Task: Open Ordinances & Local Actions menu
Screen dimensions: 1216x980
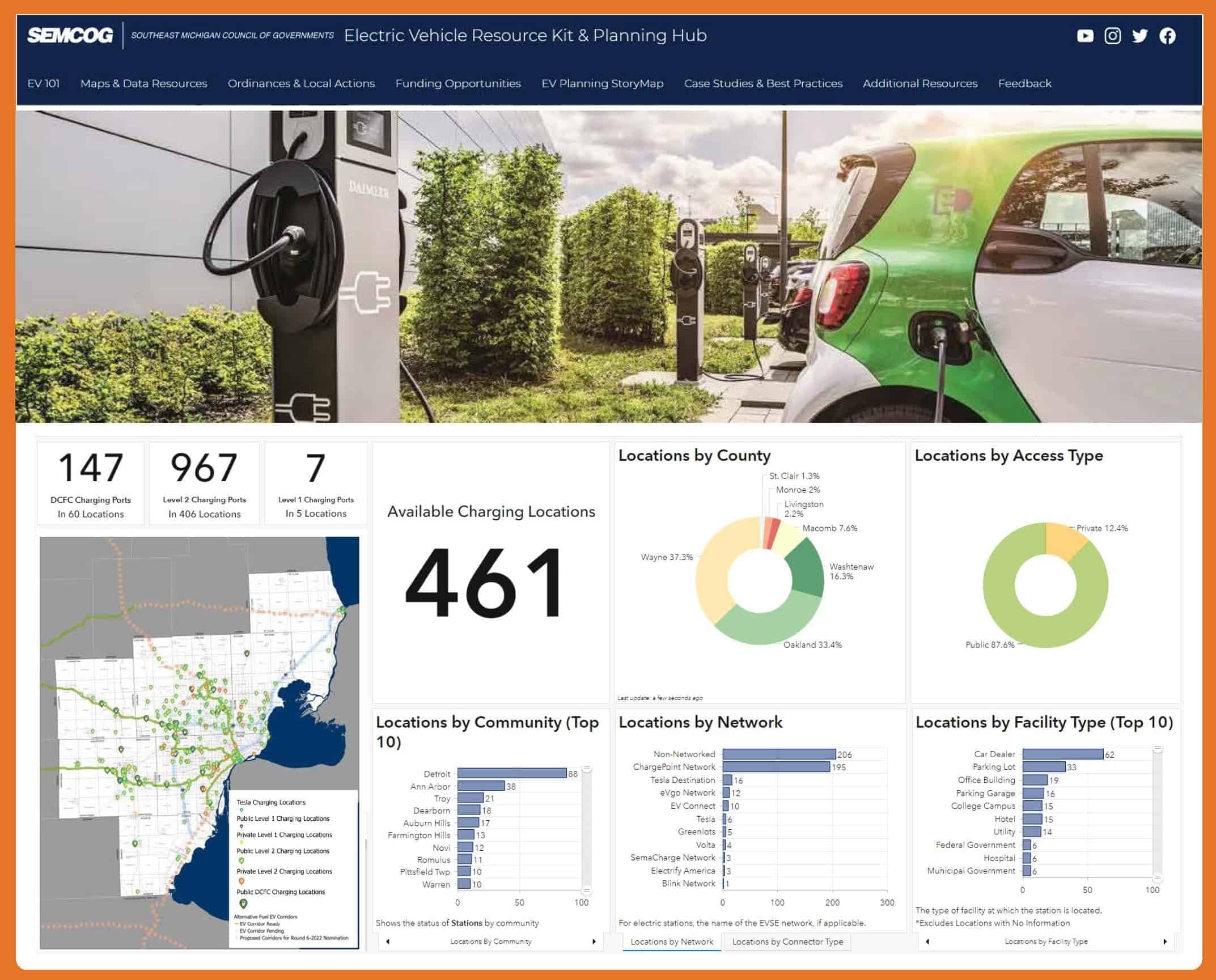Action: (x=301, y=83)
